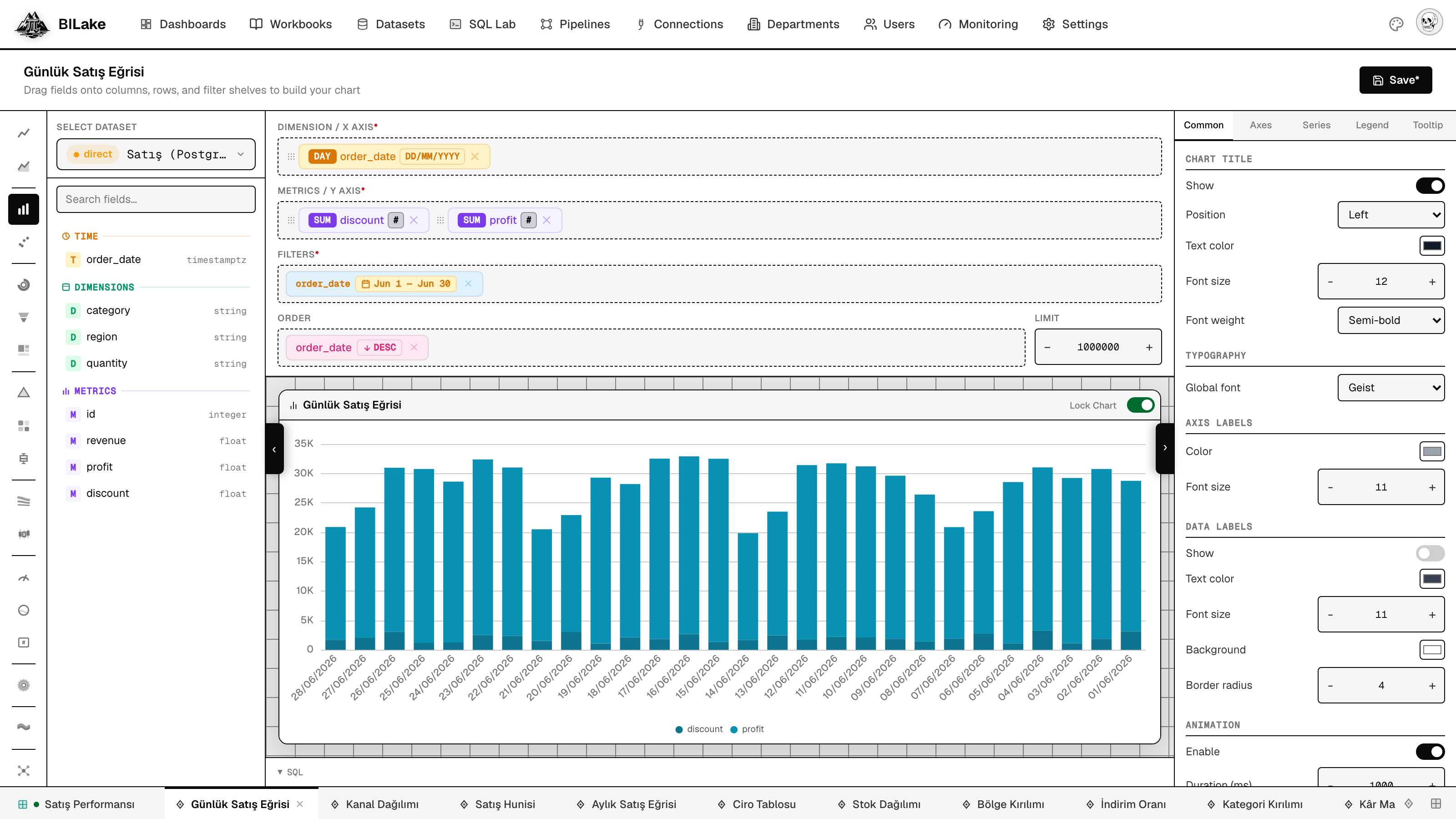The width and height of the screenshot is (1456, 819).
Task: Select the funnel chart type icon
Action: 23,317
